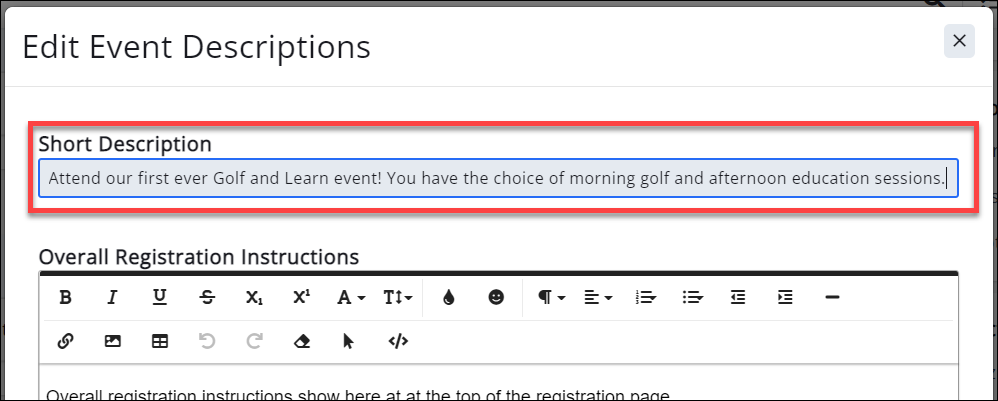Image resolution: width=998 pixels, height=401 pixels.
Task: Apply strikethrough formatting
Action: coord(206,297)
